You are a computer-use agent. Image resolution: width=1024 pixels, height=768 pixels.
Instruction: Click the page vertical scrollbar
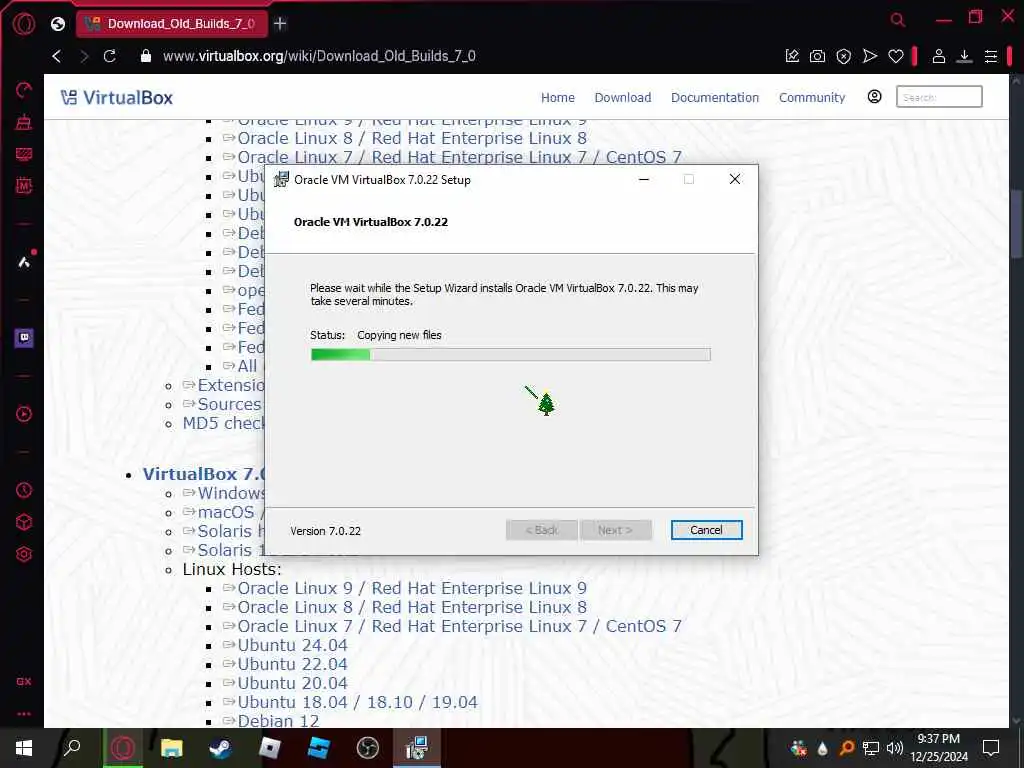pos(1016,224)
